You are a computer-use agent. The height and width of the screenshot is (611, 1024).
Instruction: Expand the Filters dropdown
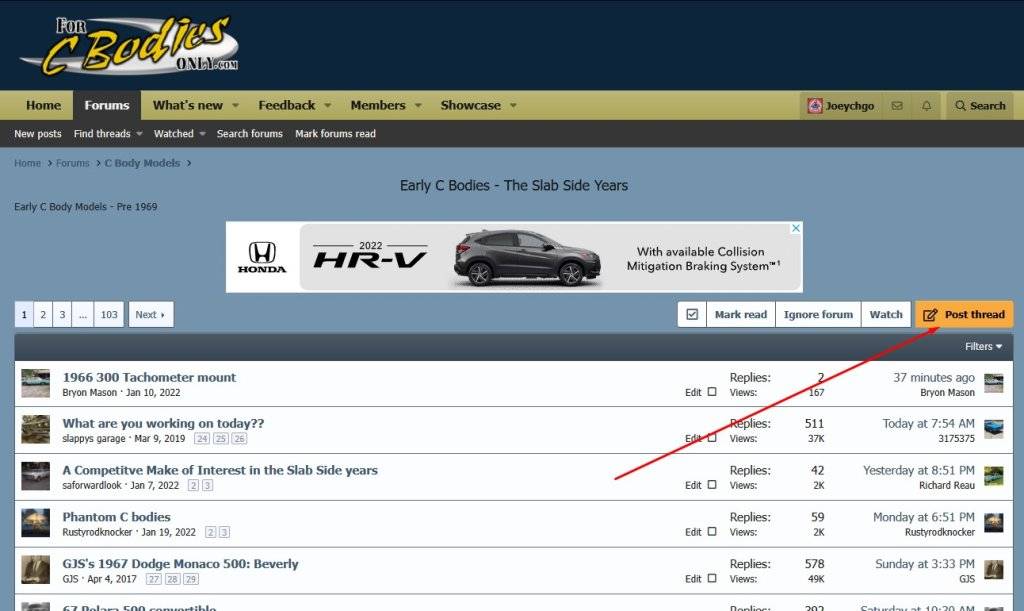(984, 347)
